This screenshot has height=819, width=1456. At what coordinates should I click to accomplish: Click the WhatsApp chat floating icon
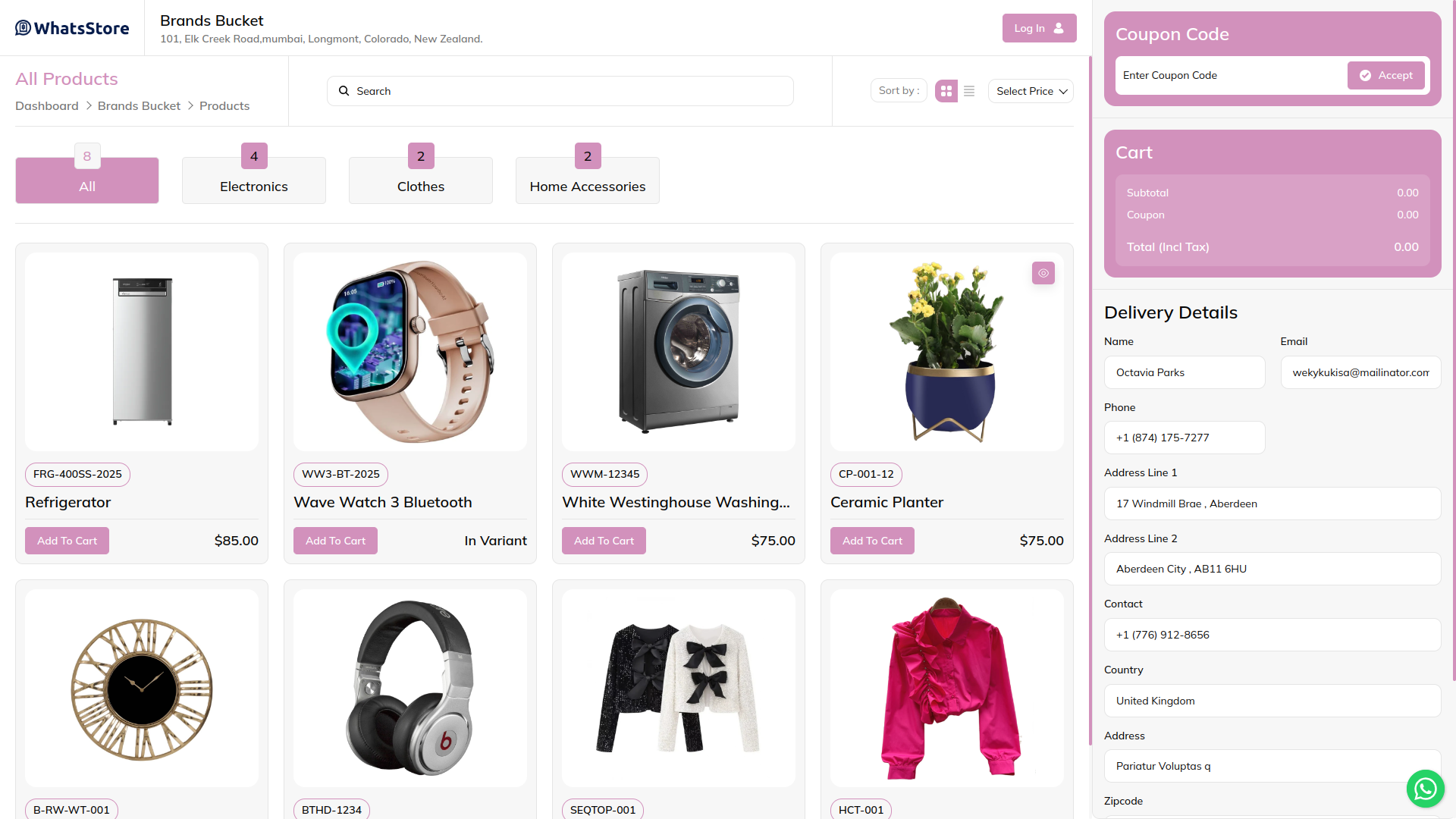click(1425, 789)
